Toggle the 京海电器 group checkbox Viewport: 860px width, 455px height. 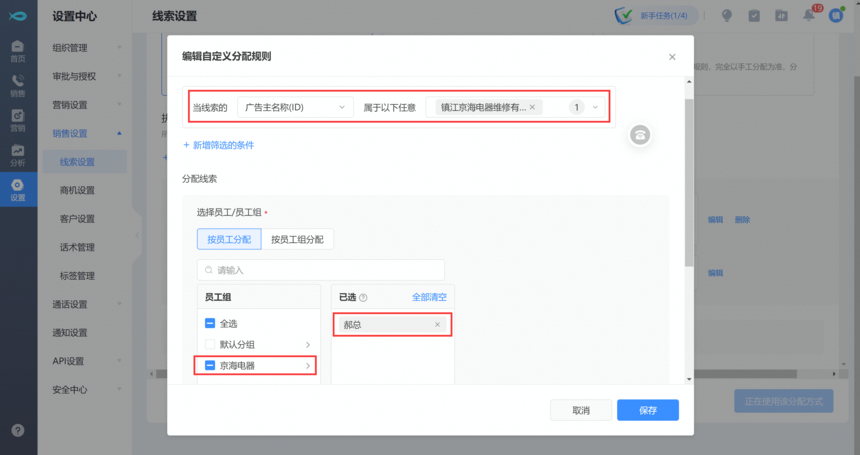(210, 366)
